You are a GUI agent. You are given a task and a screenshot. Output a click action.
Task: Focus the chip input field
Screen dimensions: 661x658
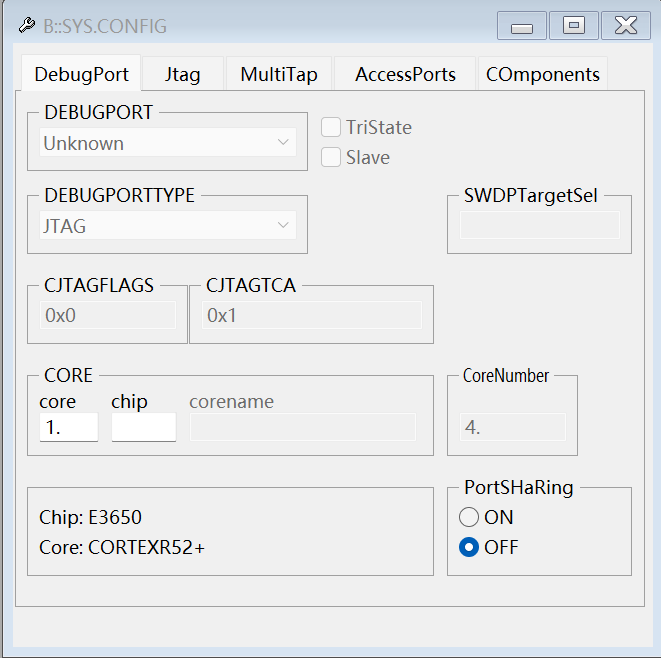tap(143, 427)
